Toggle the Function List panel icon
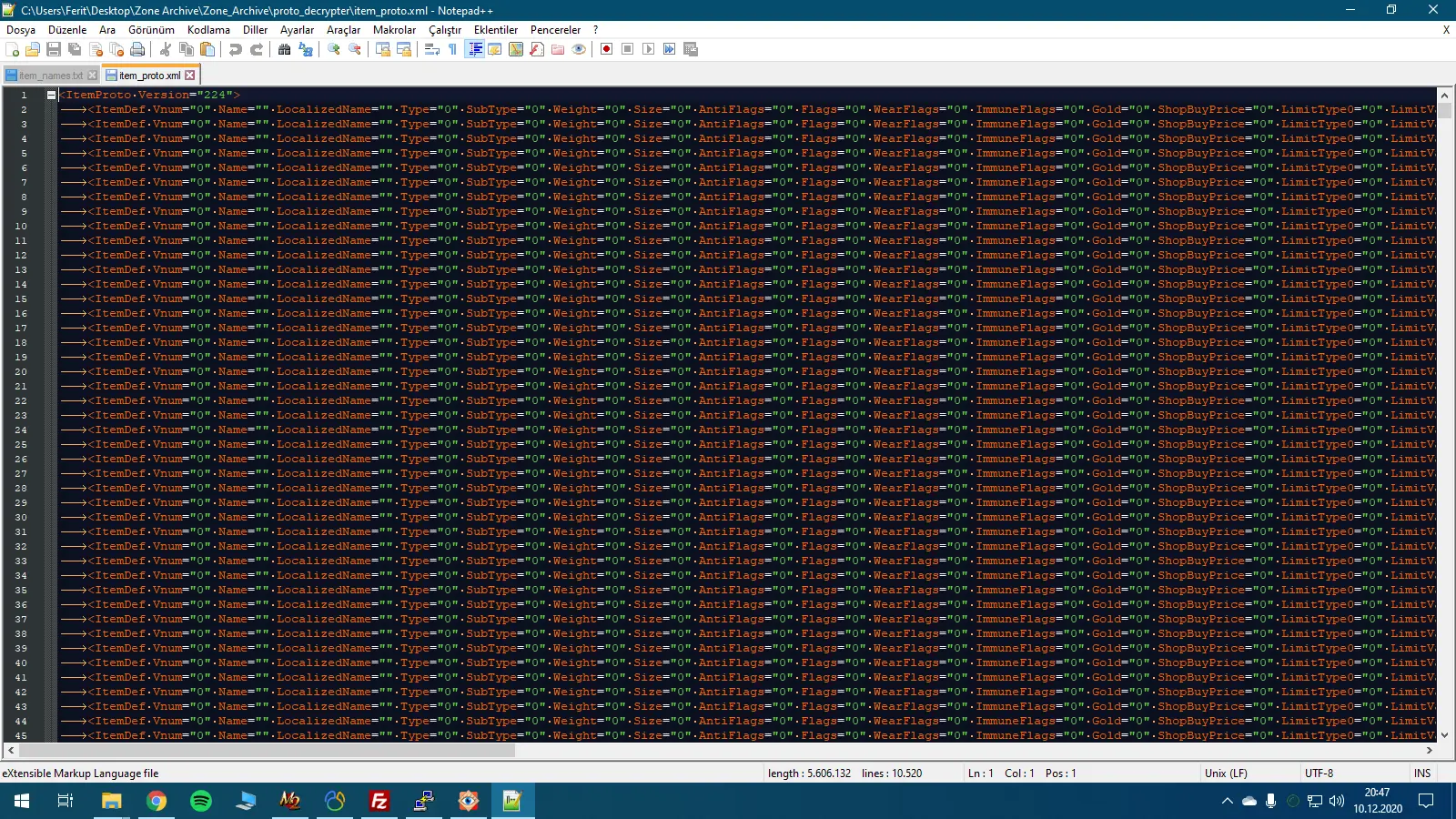1456x819 pixels. tap(537, 49)
